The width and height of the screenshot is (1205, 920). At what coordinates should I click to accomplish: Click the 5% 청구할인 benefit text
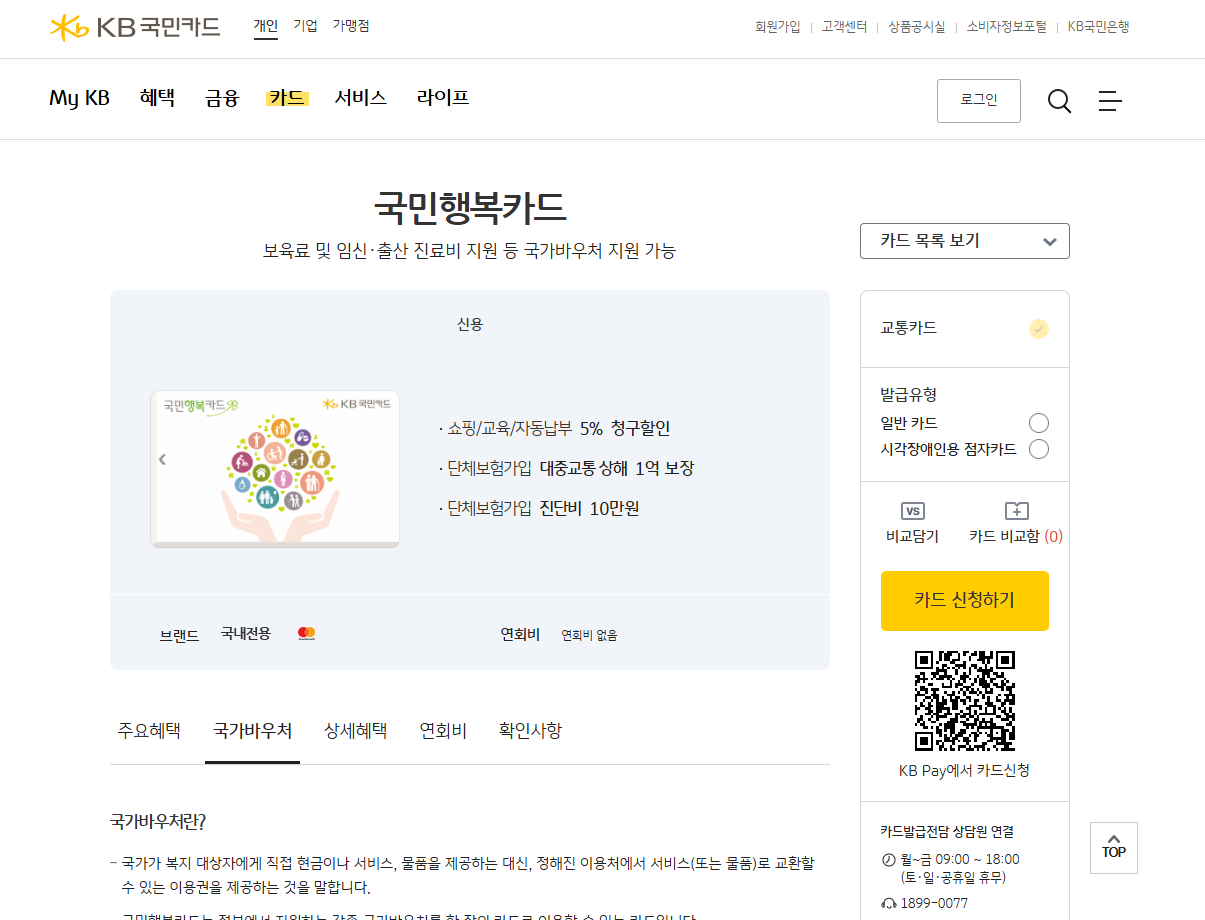[x=625, y=428]
